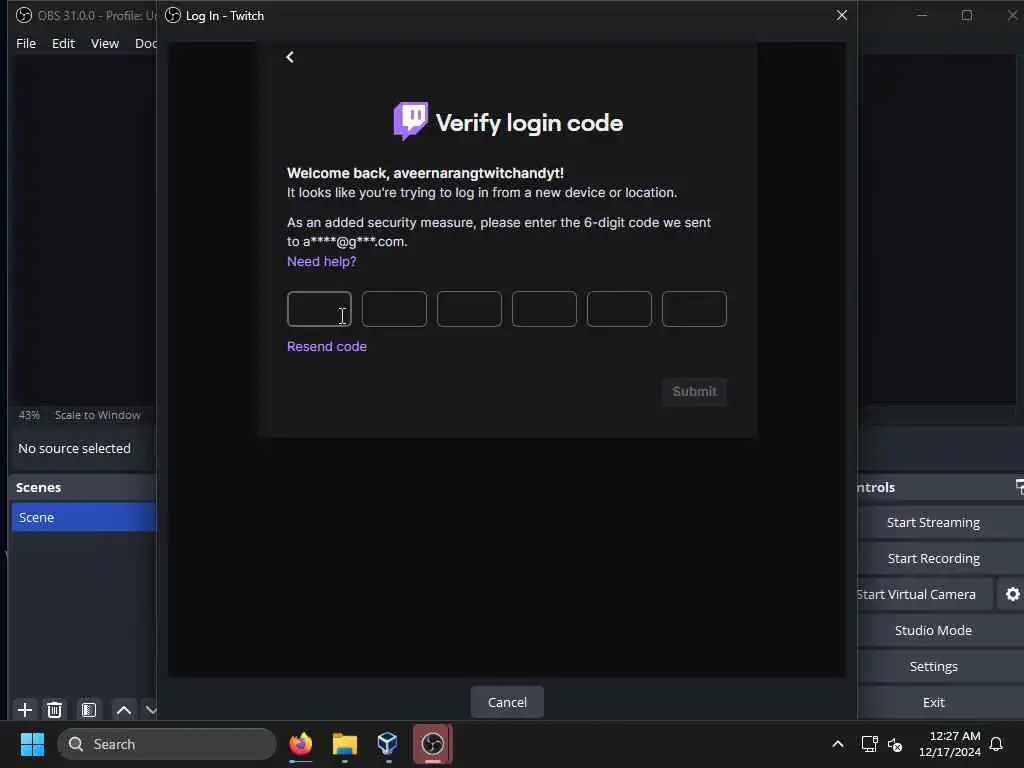Open the Edit menu in OBS

click(x=63, y=43)
